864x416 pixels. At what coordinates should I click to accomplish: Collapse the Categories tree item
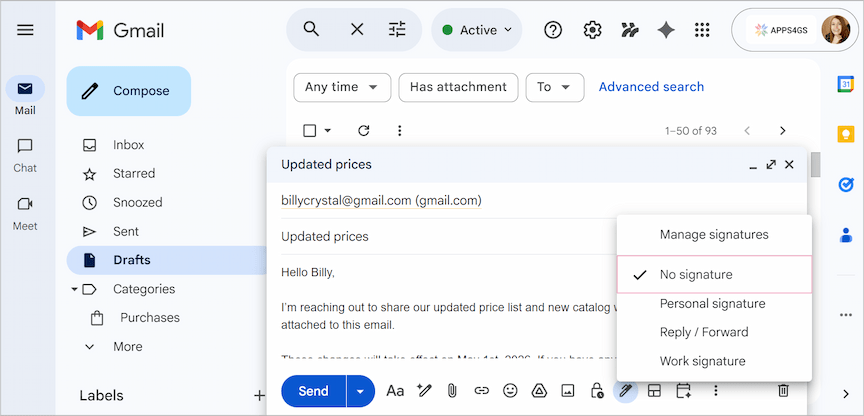point(74,289)
